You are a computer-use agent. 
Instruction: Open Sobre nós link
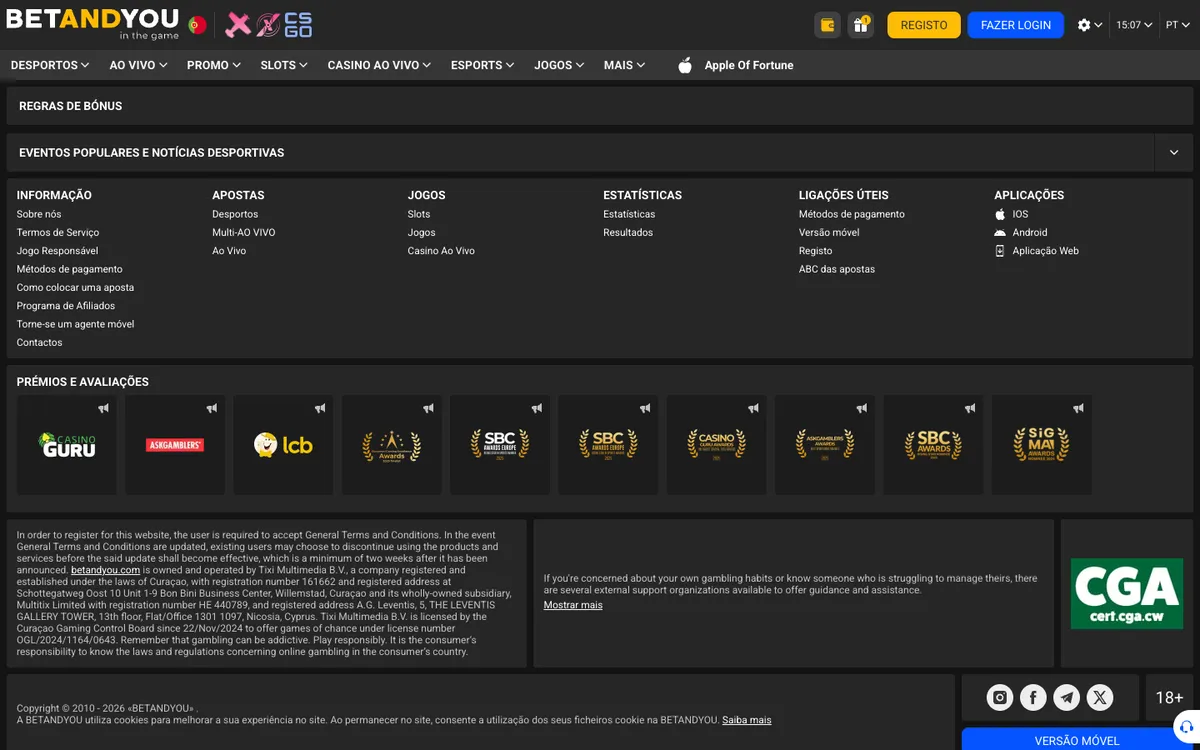[x=39, y=214]
